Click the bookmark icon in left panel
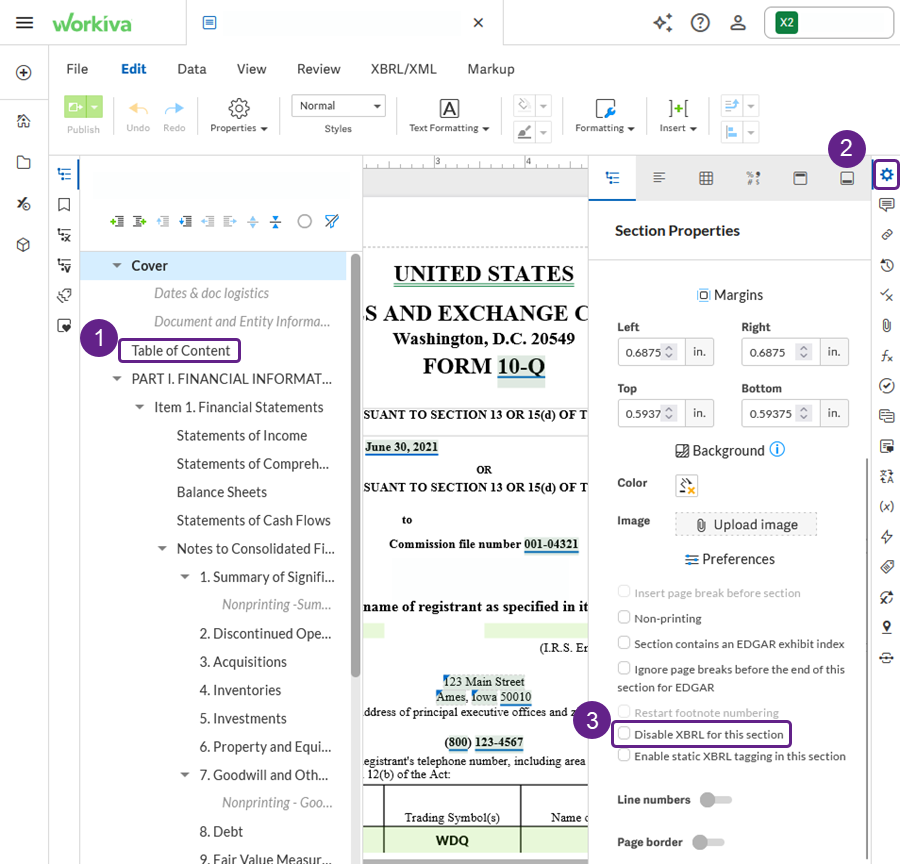This screenshot has height=864, width=900. point(64,205)
